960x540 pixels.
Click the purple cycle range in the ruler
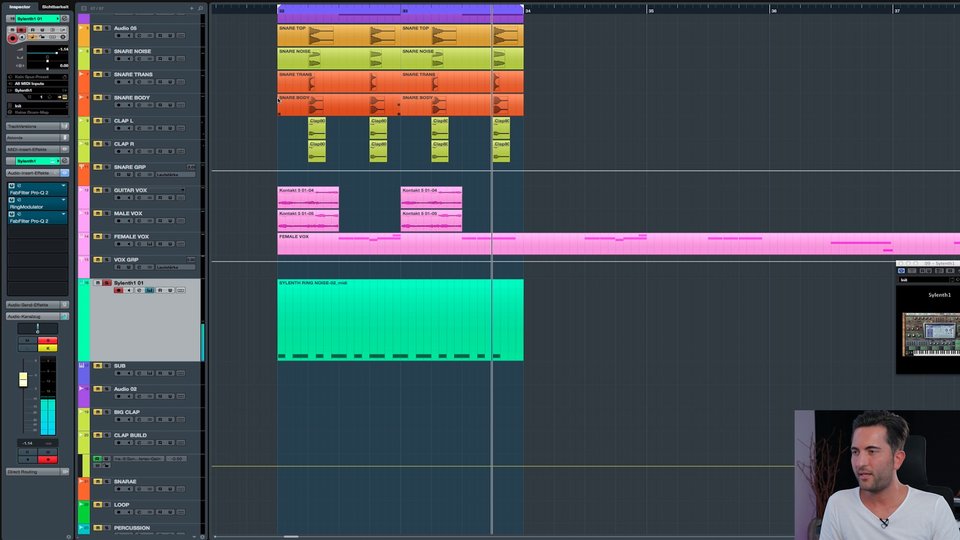point(400,10)
